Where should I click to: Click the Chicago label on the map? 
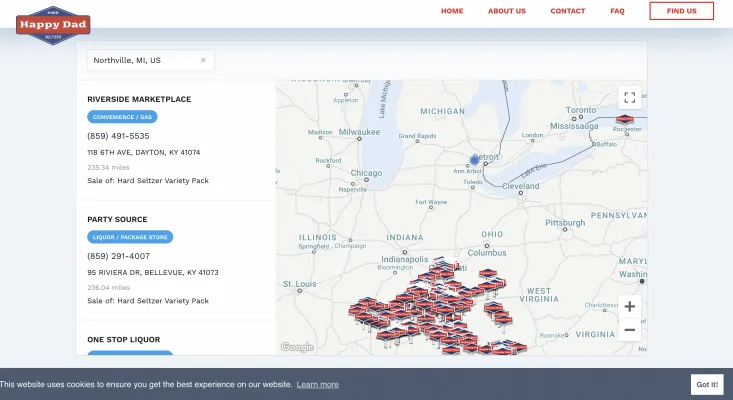point(366,173)
